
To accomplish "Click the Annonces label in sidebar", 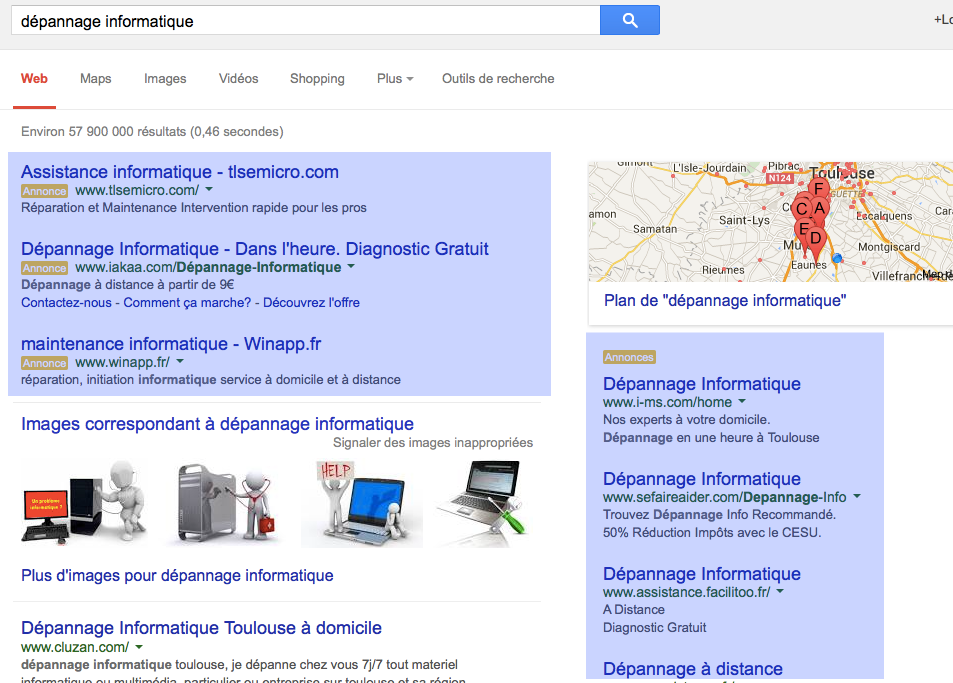I will click(629, 357).
